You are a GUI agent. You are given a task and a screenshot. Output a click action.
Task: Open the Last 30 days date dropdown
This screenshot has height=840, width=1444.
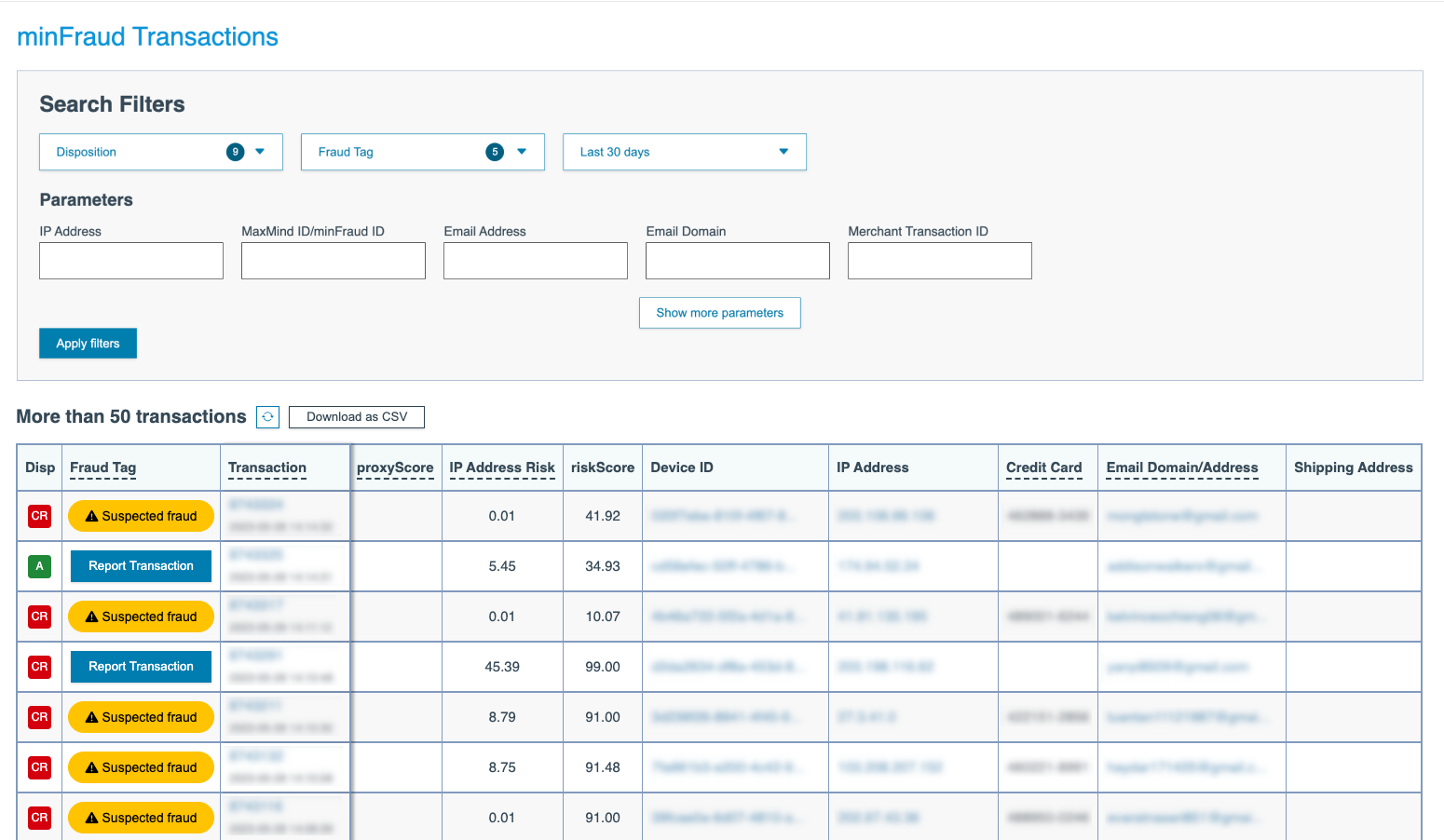coord(684,152)
